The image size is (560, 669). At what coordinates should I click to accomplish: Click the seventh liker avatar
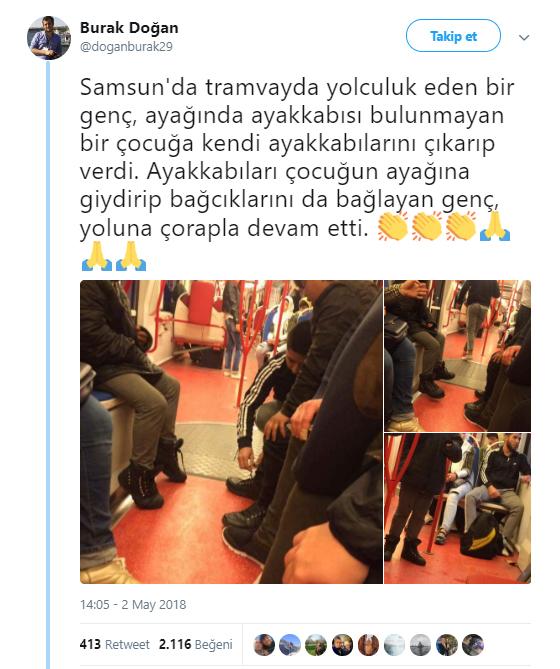point(421,645)
